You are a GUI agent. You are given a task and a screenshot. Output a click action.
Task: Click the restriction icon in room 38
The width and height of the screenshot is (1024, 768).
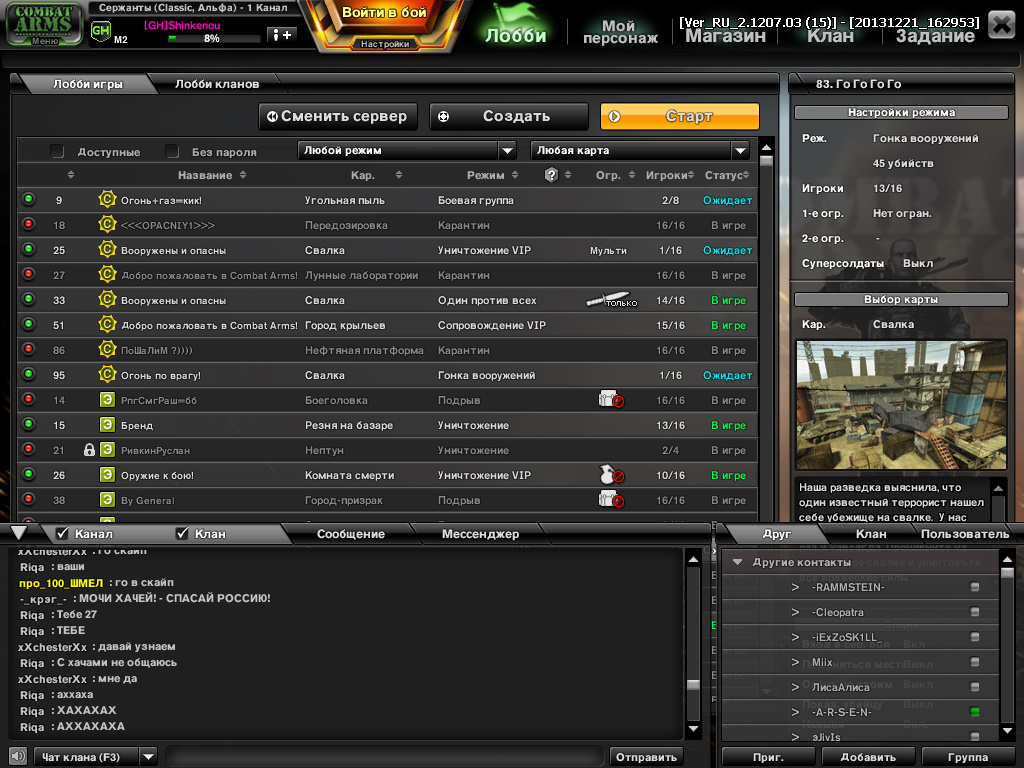point(611,500)
